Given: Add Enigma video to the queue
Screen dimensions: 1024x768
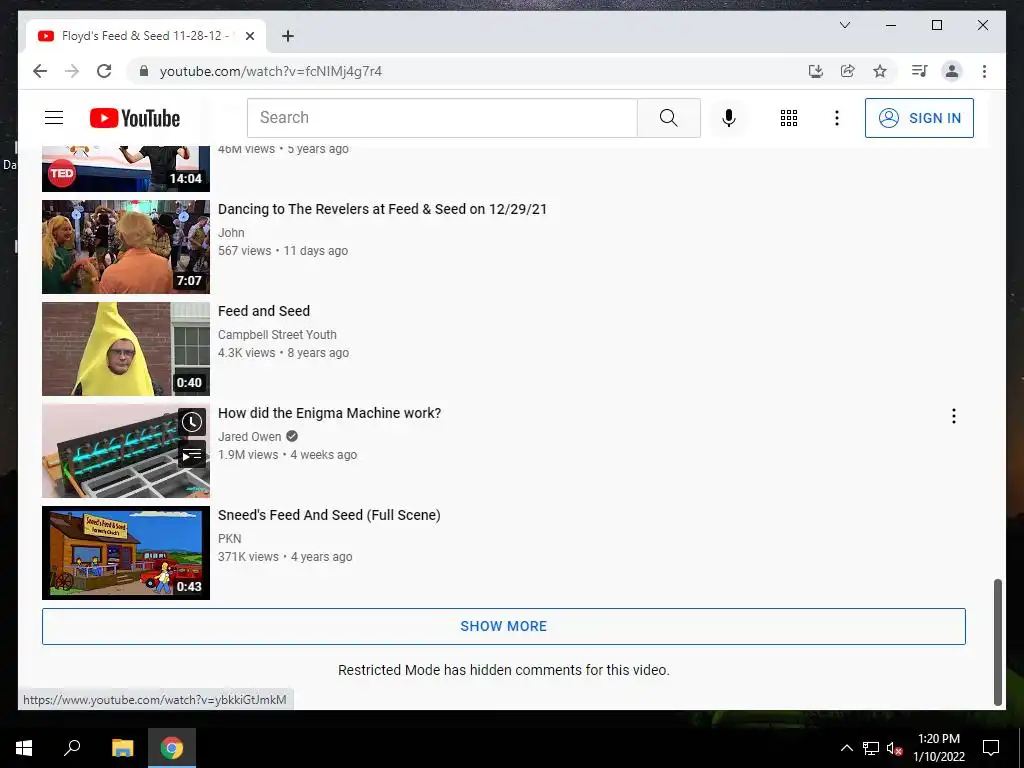Looking at the screenshot, I should point(192,455).
